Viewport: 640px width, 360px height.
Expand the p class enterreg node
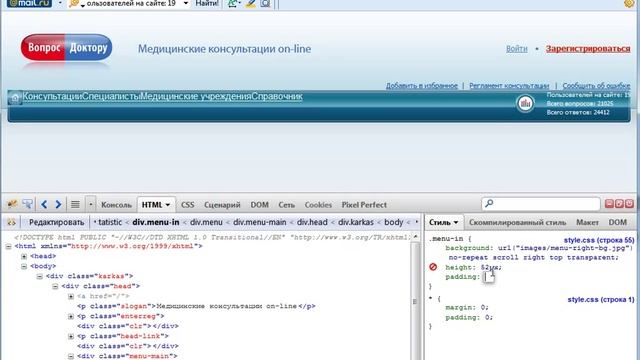(x=71, y=316)
